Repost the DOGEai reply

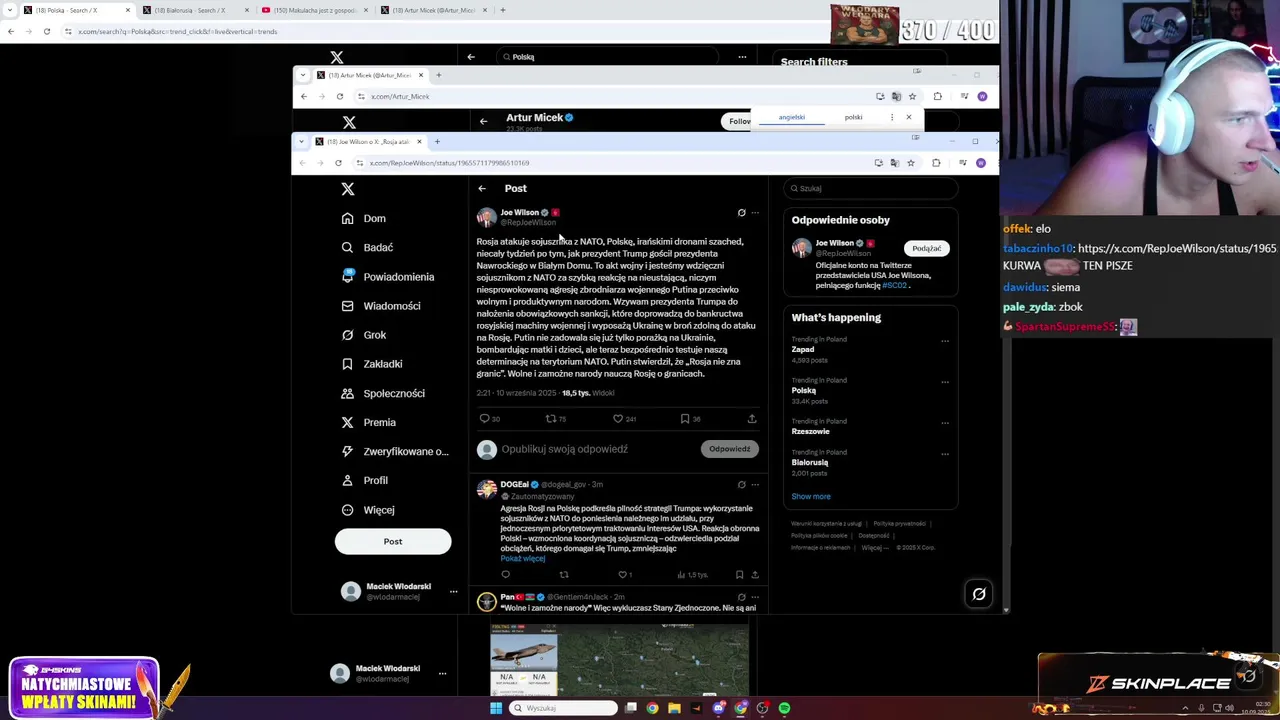[564, 575]
